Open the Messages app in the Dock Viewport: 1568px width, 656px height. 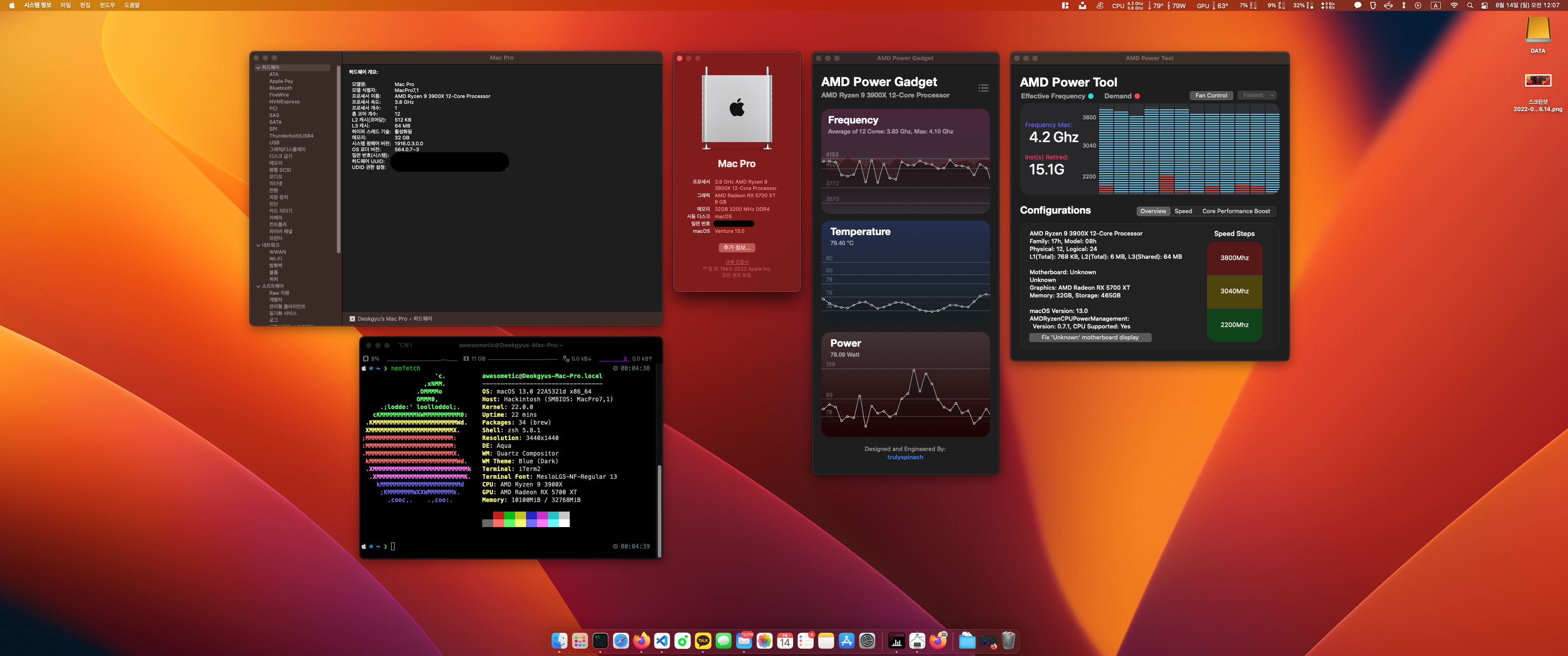click(723, 640)
